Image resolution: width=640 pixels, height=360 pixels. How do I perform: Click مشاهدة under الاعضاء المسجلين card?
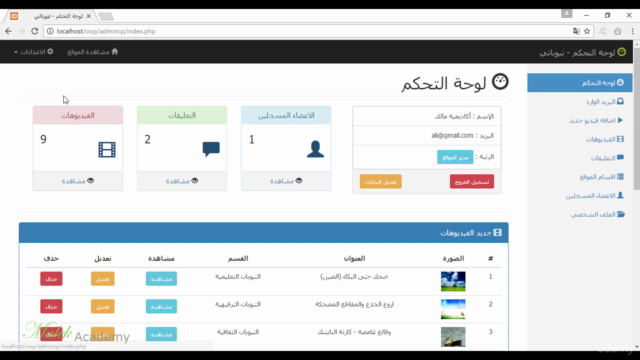tap(286, 181)
